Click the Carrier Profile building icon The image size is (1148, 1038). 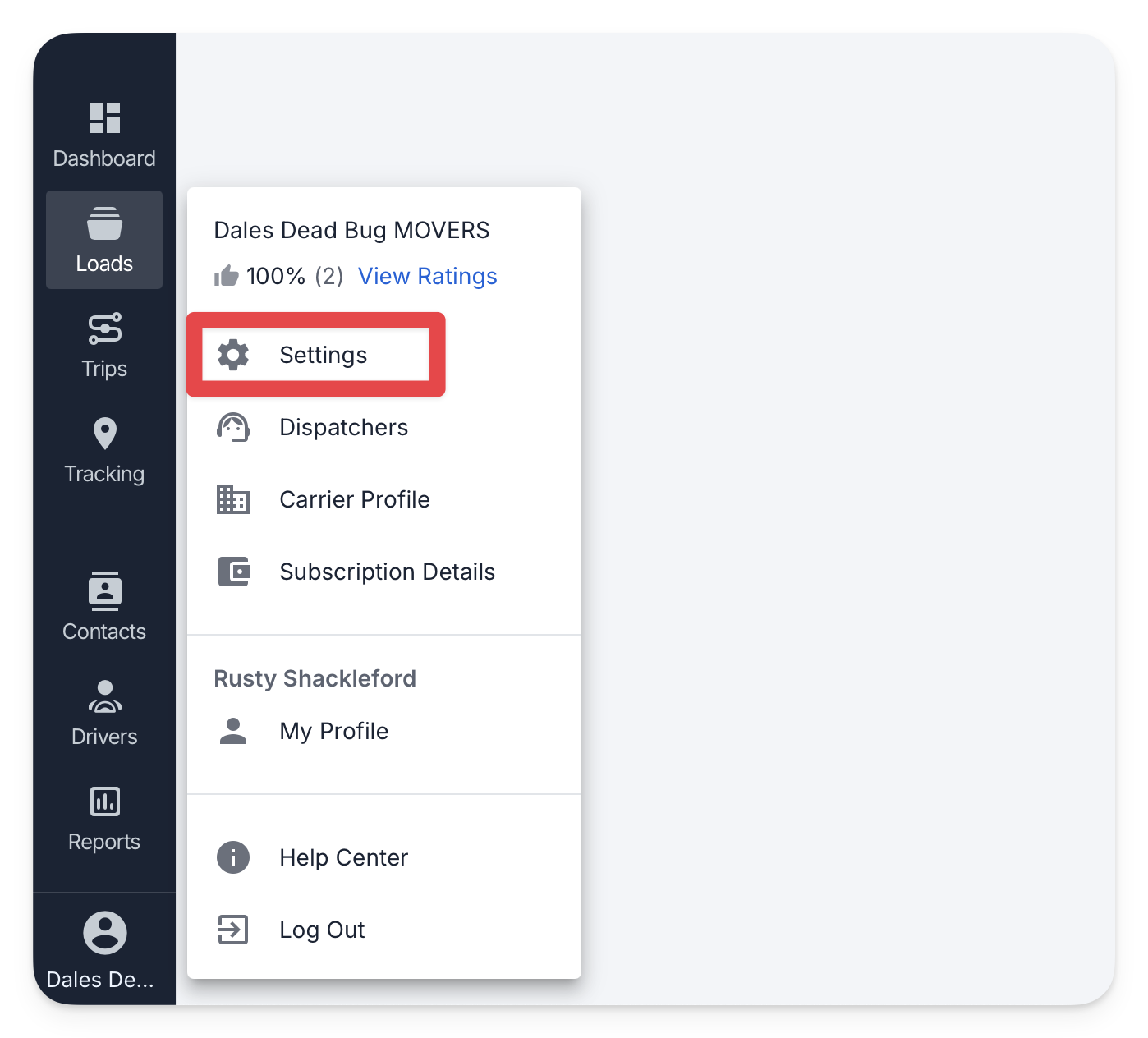(233, 499)
